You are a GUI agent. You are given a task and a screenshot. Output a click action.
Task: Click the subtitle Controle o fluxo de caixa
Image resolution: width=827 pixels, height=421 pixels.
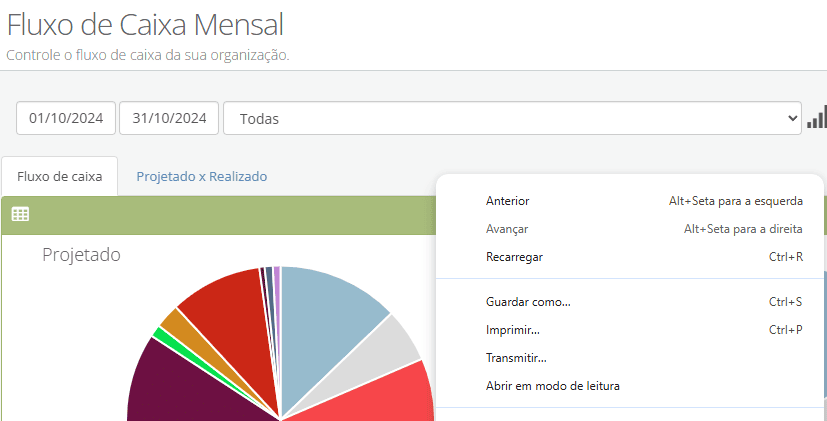148,55
